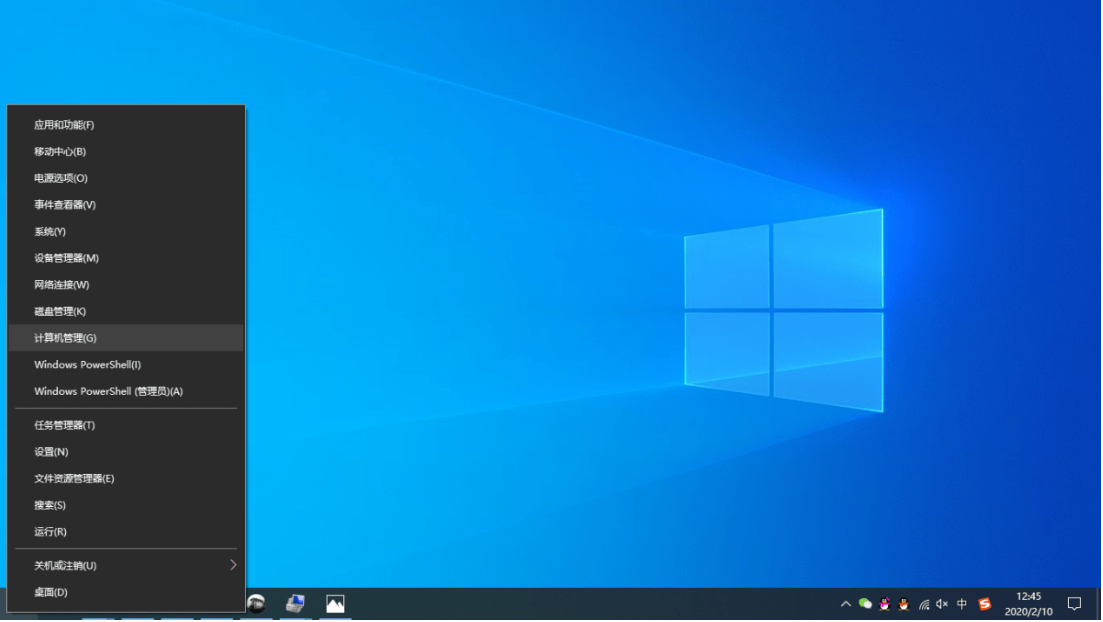Click the muted volume tray icon
The image size is (1103, 622).
[x=943, y=604]
